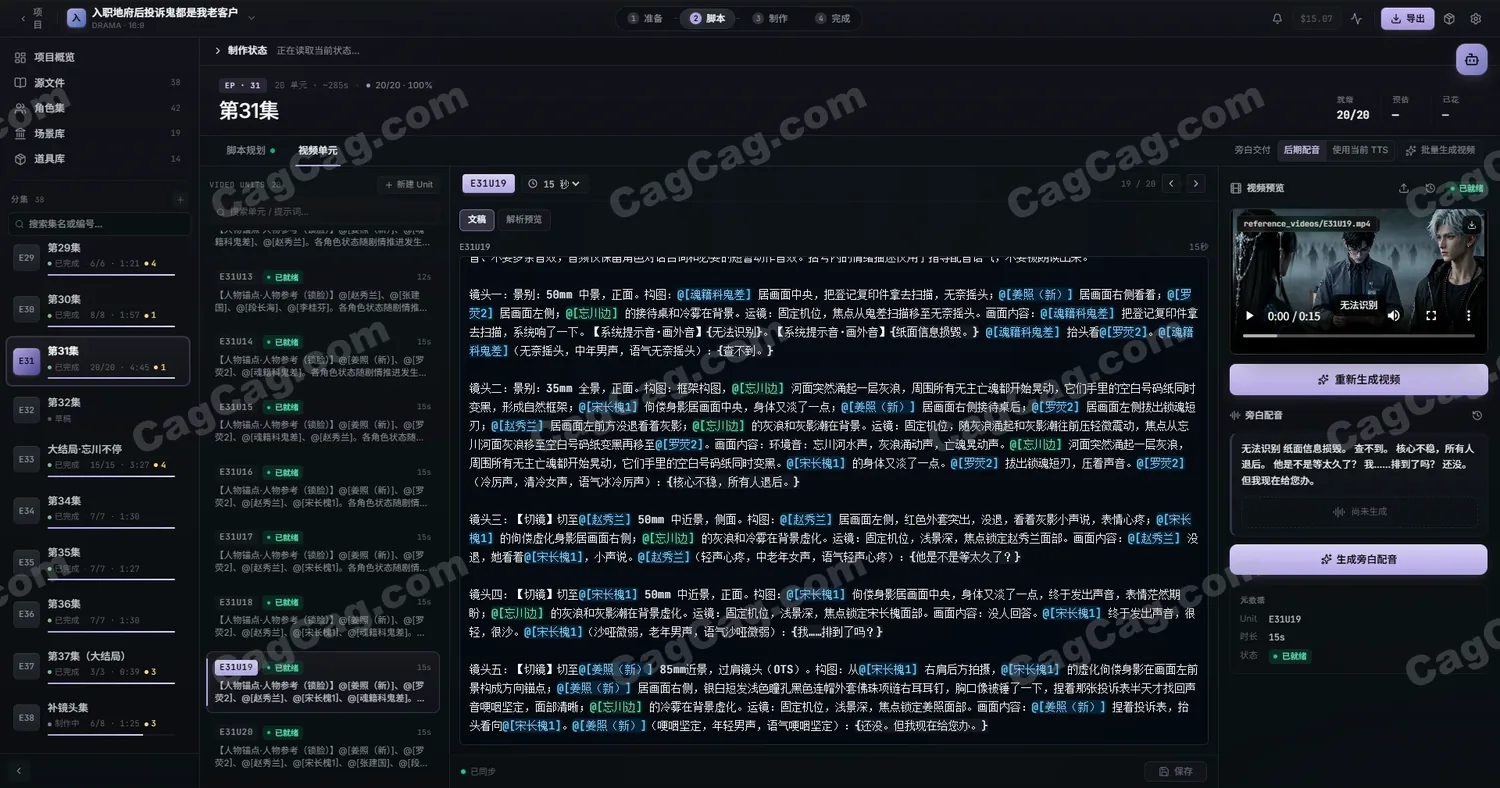Select the 第32集 episode in the list

point(98,410)
